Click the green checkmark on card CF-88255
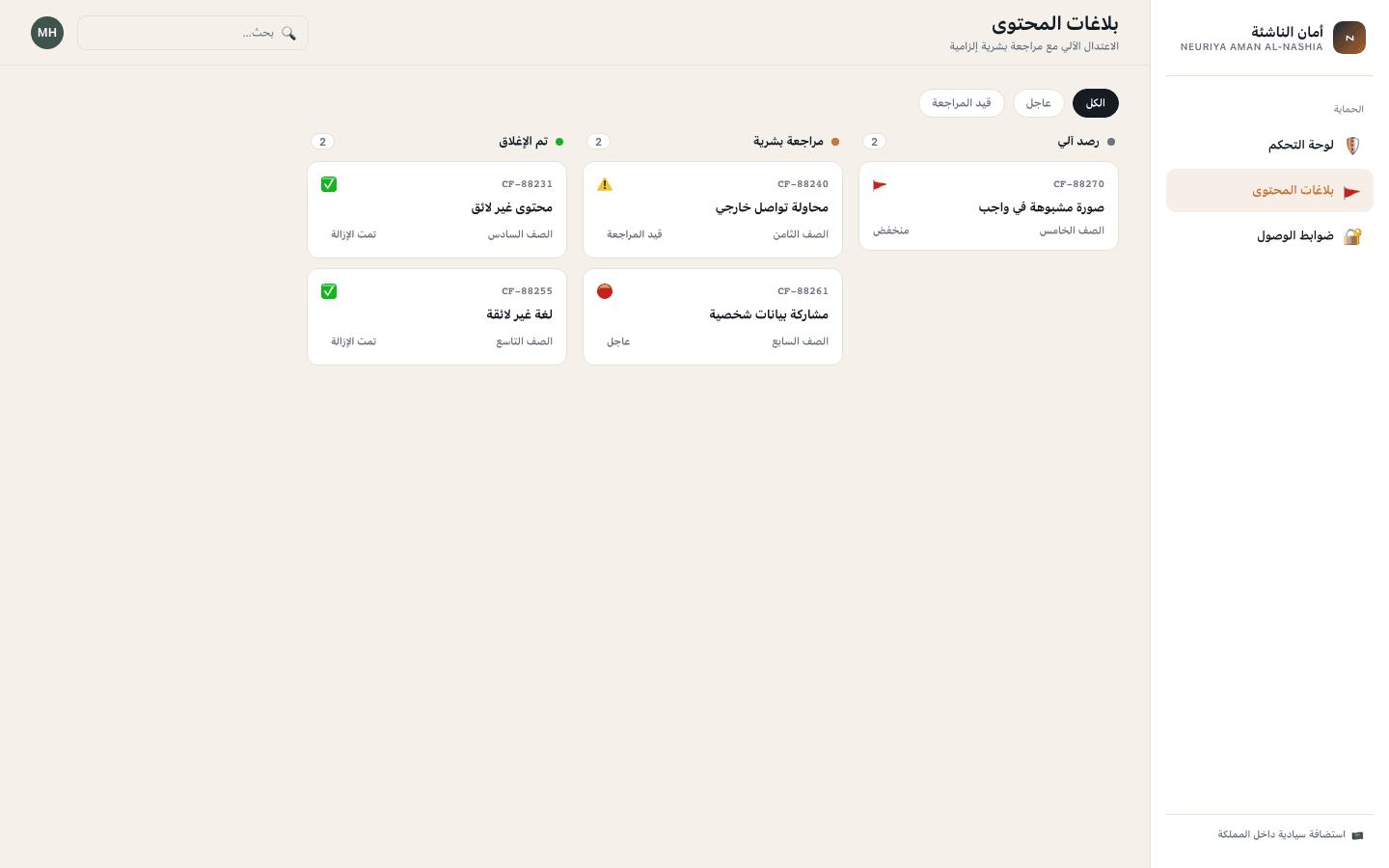 (x=329, y=291)
